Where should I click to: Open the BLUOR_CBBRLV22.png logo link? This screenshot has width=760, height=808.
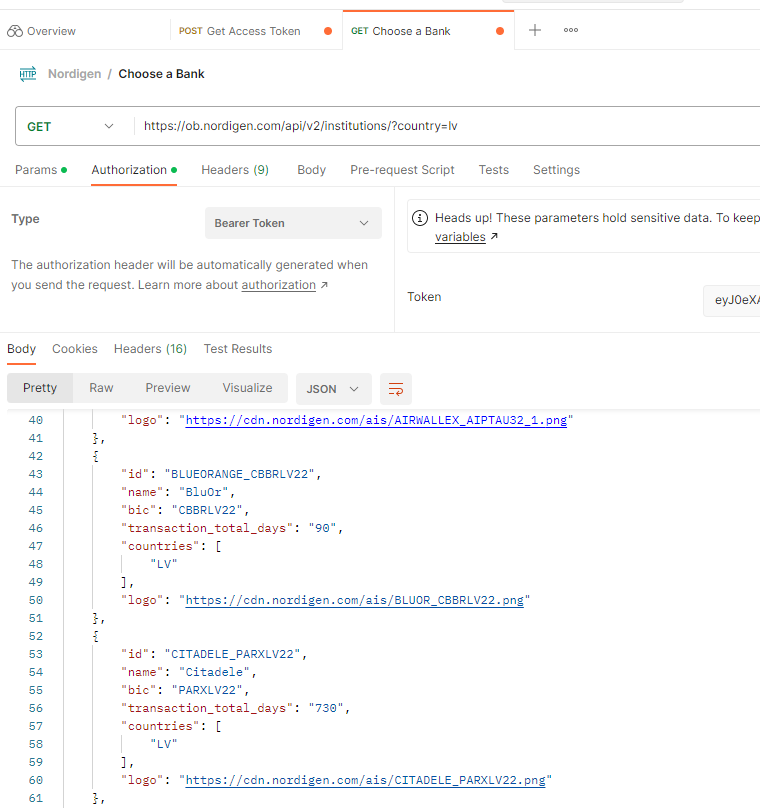pos(354,600)
